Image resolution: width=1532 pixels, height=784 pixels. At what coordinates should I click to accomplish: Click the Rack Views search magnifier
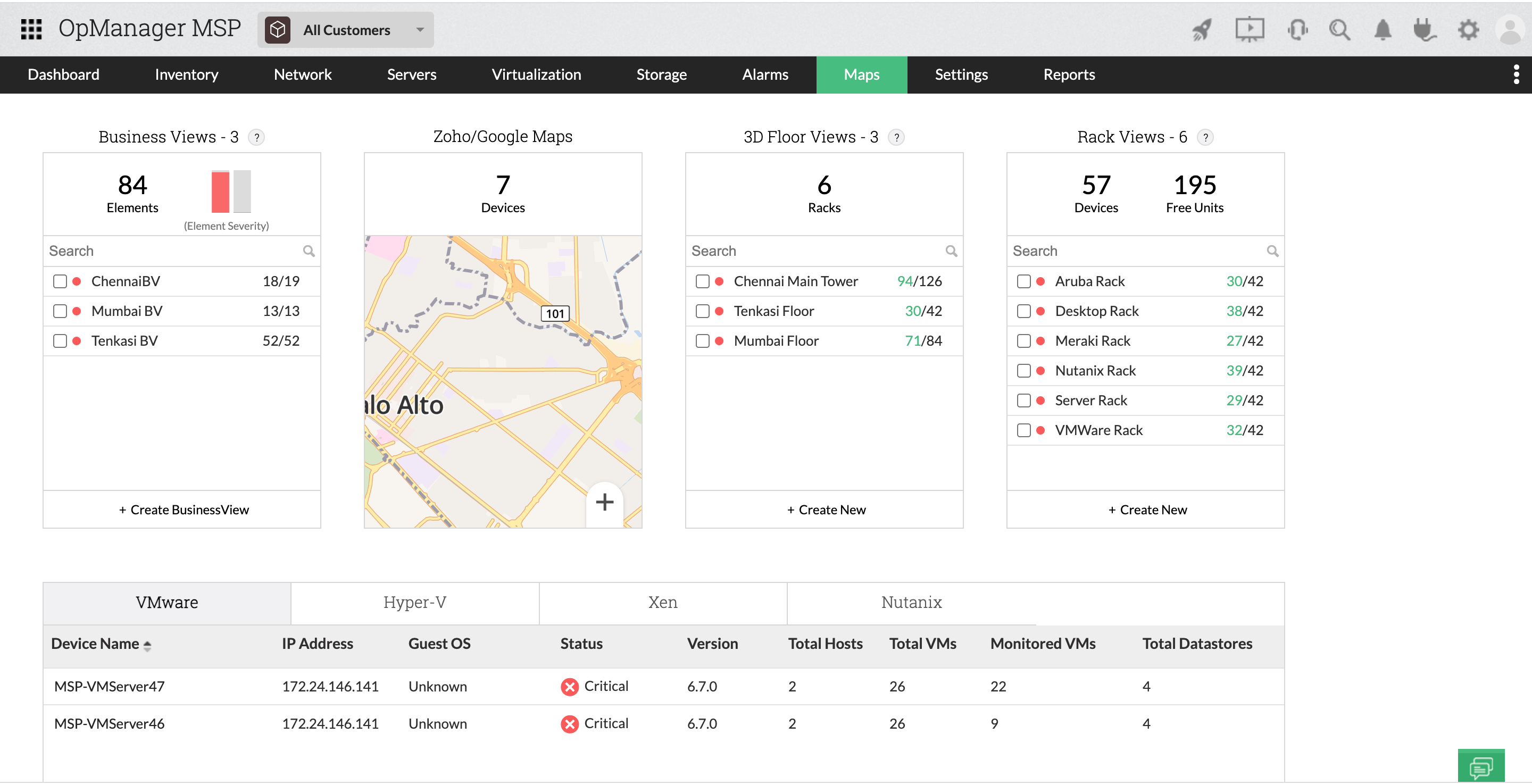click(x=1272, y=251)
